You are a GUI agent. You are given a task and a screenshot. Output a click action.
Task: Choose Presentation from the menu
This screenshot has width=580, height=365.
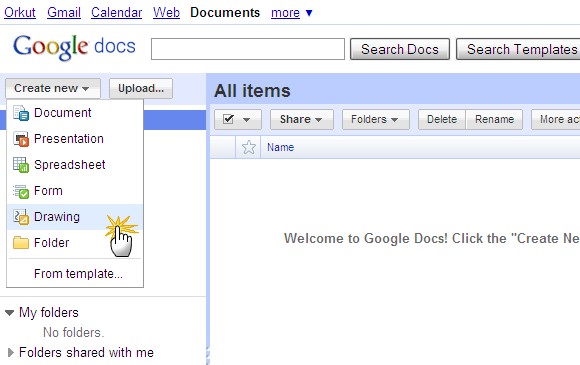coord(75,139)
